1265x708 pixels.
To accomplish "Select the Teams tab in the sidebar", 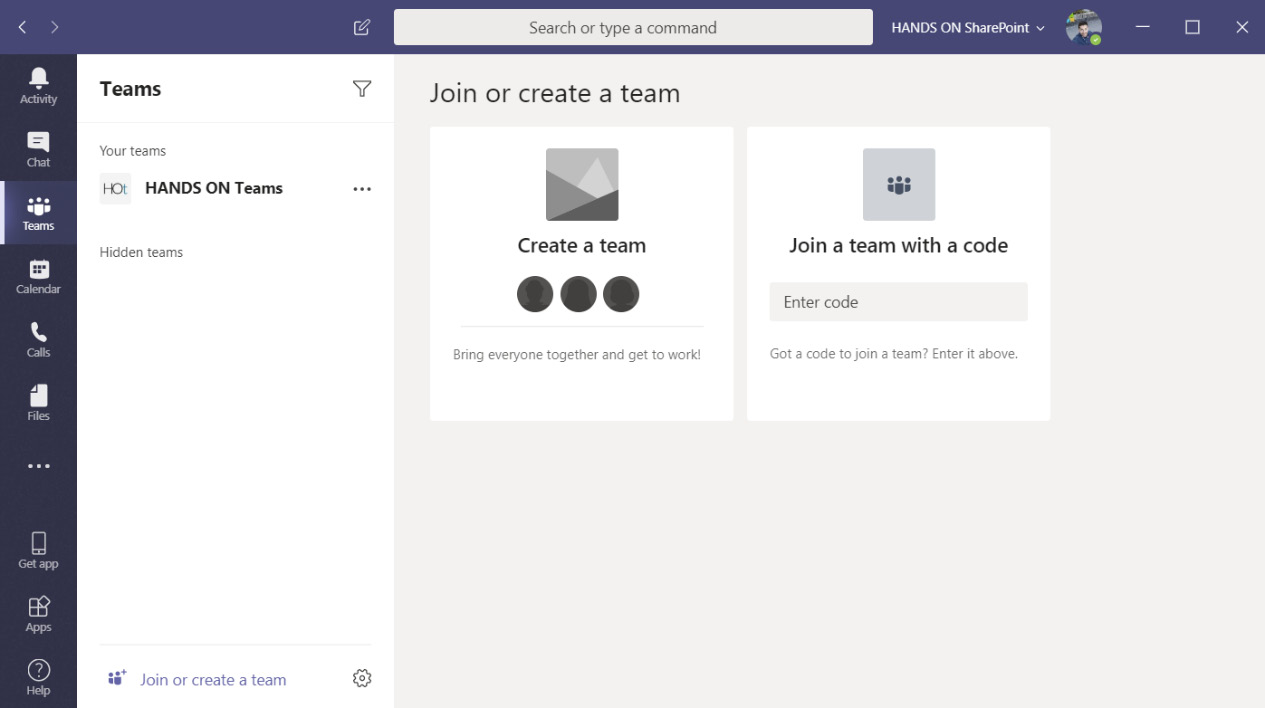I will [x=38, y=212].
